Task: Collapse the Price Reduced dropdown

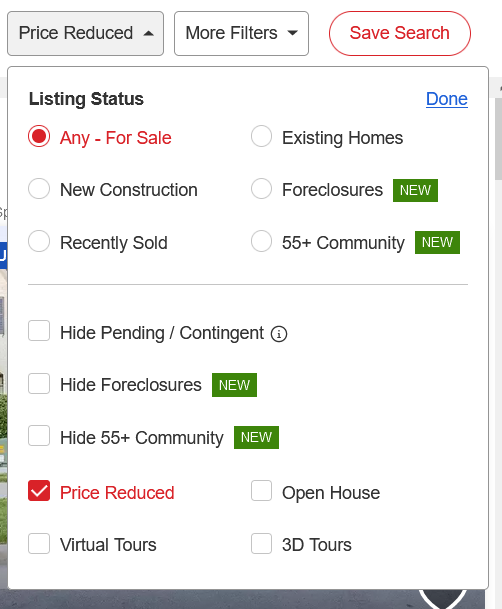Action: 85,33
